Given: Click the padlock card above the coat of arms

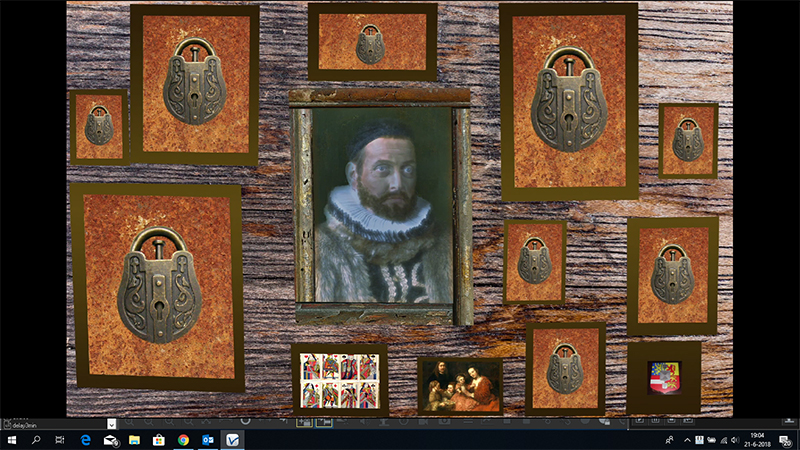Looking at the screenshot, I should pyautogui.click(x=673, y=276).
